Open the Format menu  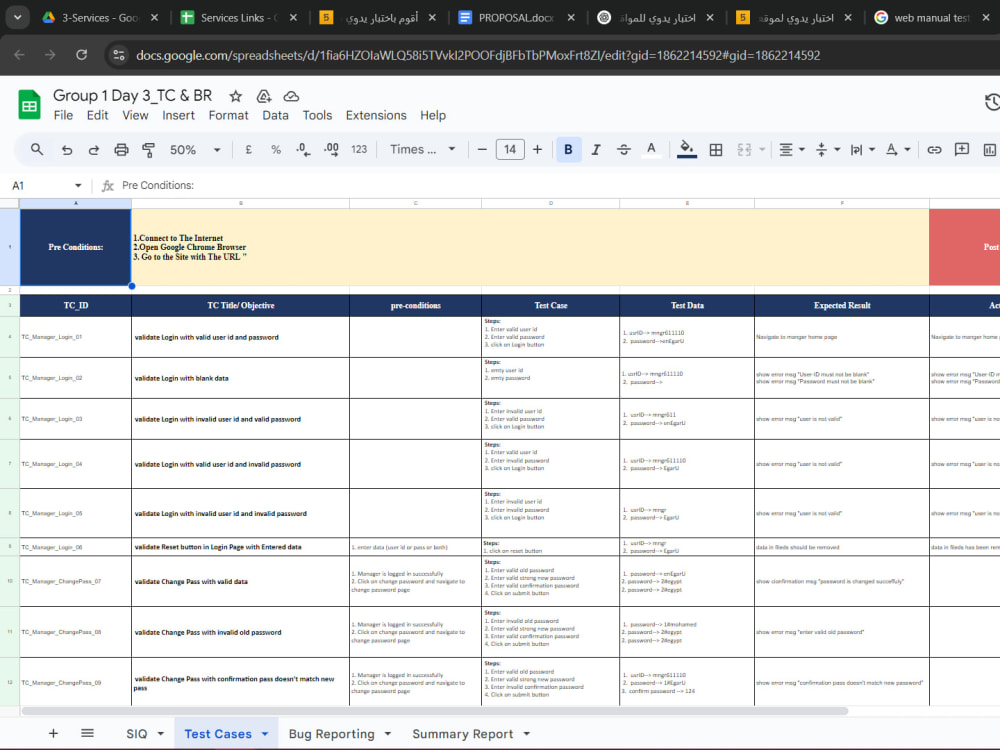[x=228, y=115]
